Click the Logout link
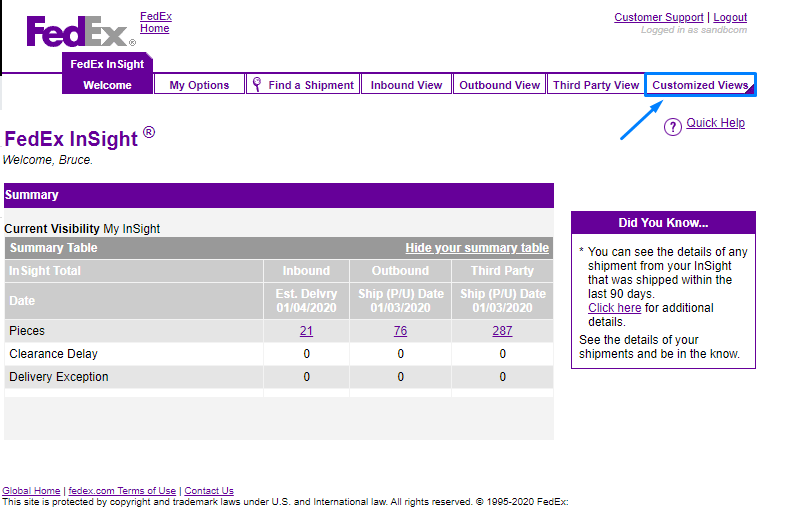The width and height of the screenshot is (797, 512). (x=730, y=17)
